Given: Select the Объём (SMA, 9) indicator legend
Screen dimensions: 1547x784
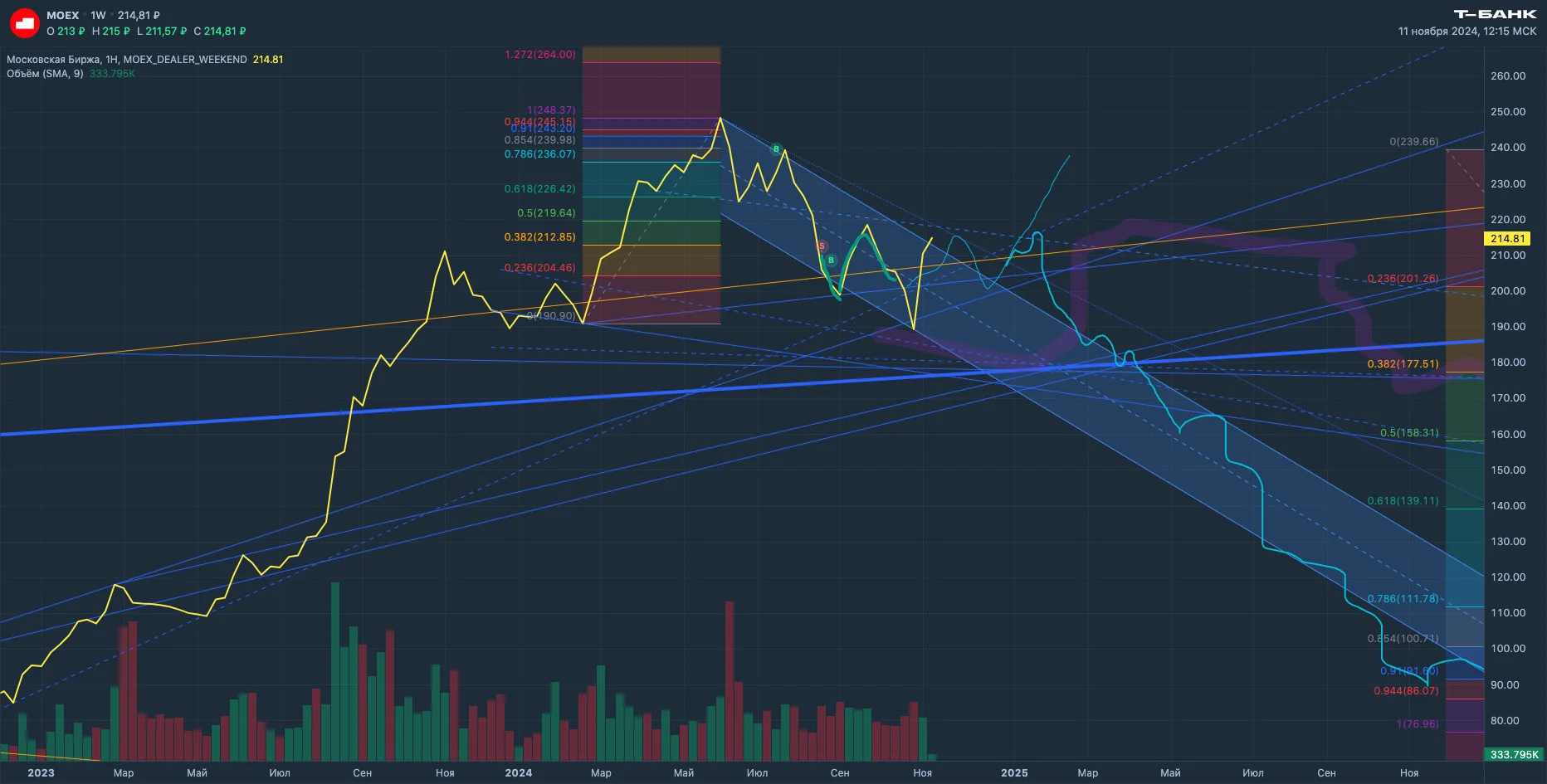Looking at the screenshot, I should coord(71,74).
